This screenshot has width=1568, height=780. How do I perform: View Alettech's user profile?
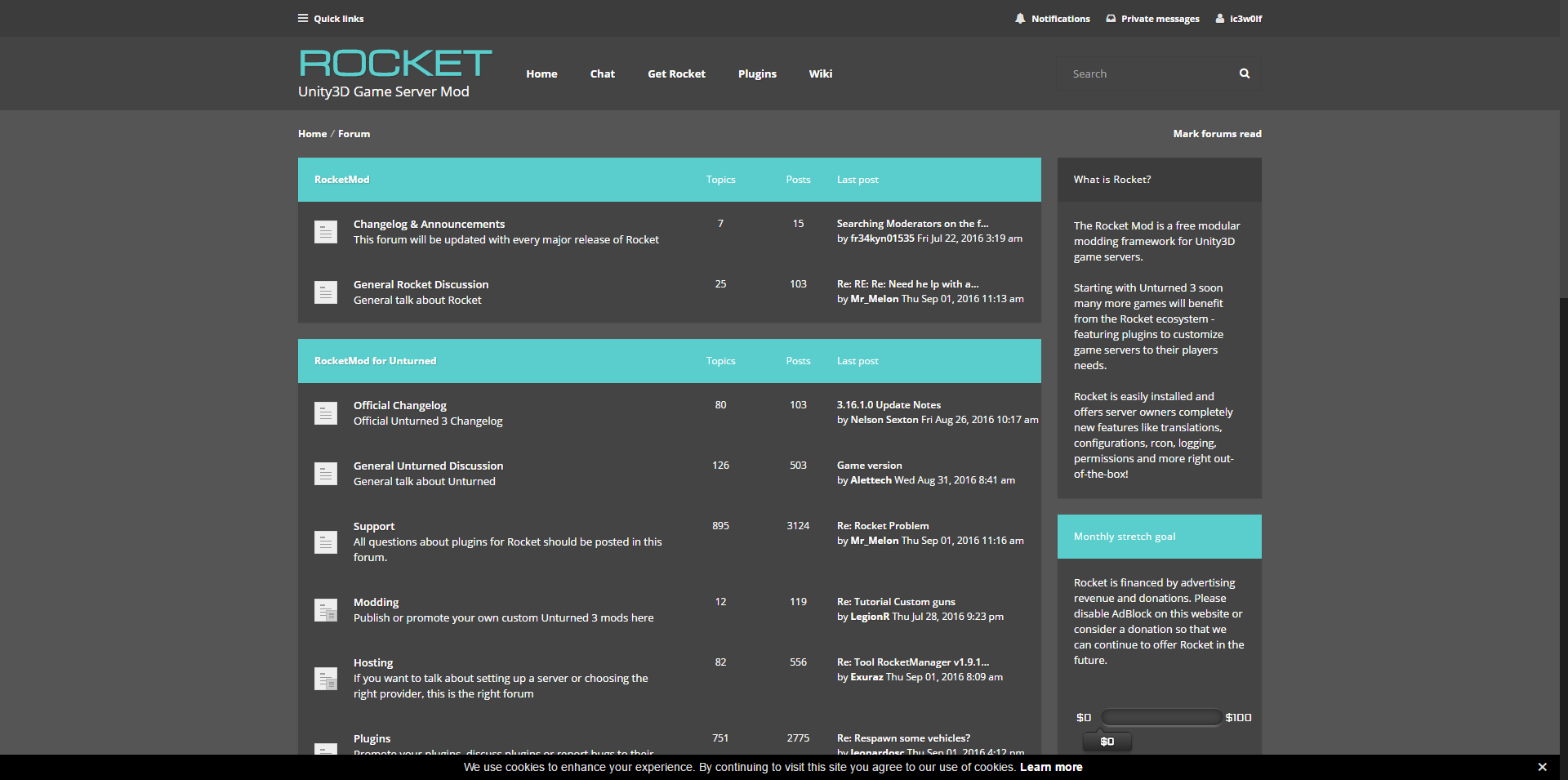click(x=871, y=480)
